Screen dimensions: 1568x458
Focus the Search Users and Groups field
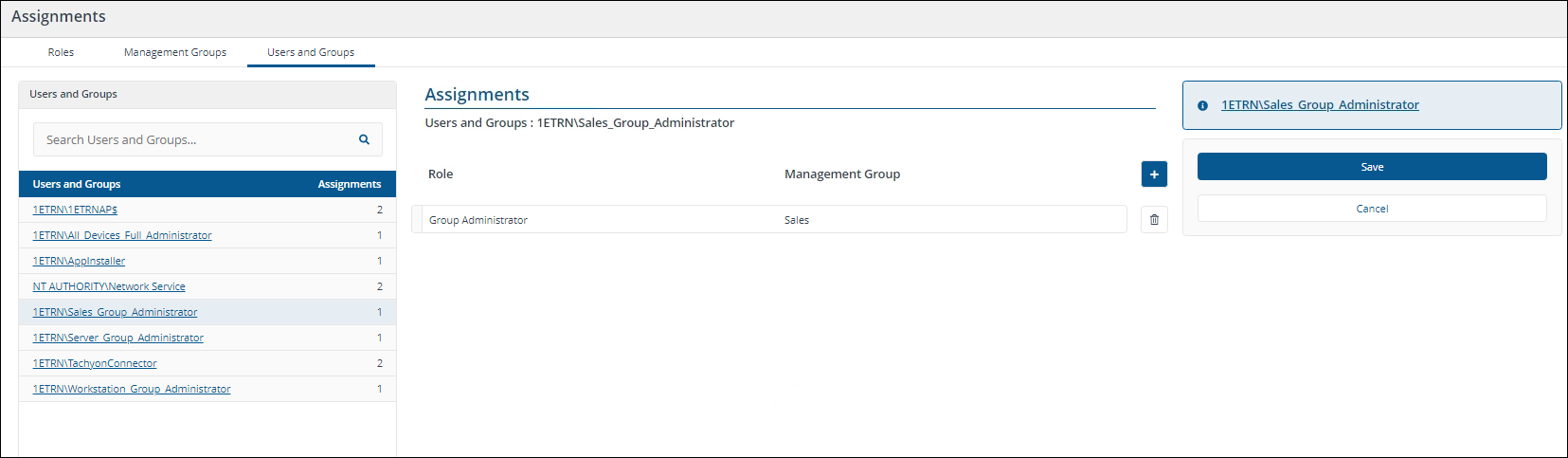[x=194, y=139]
